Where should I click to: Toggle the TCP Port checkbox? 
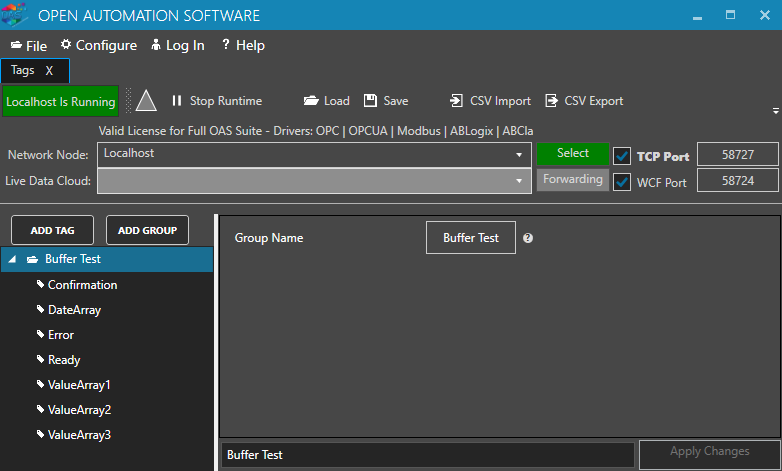[x=622, y=156]
